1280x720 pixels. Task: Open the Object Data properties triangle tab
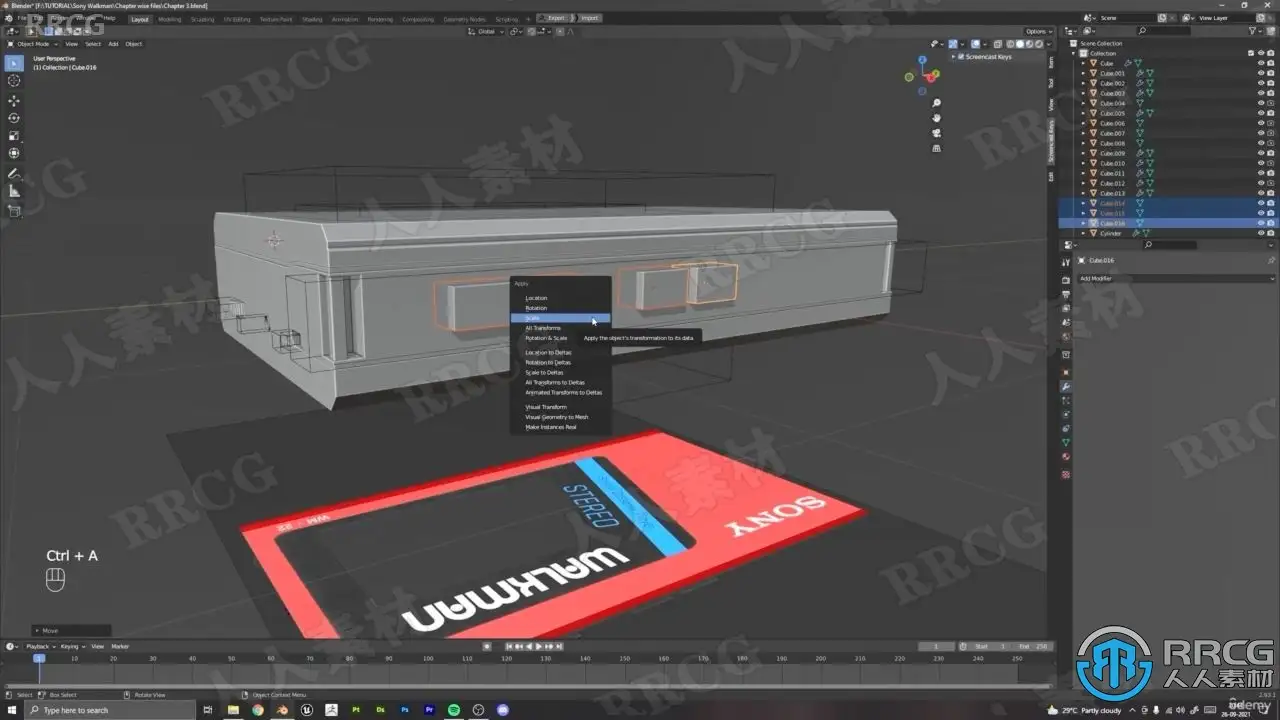tap(1066, 442)
